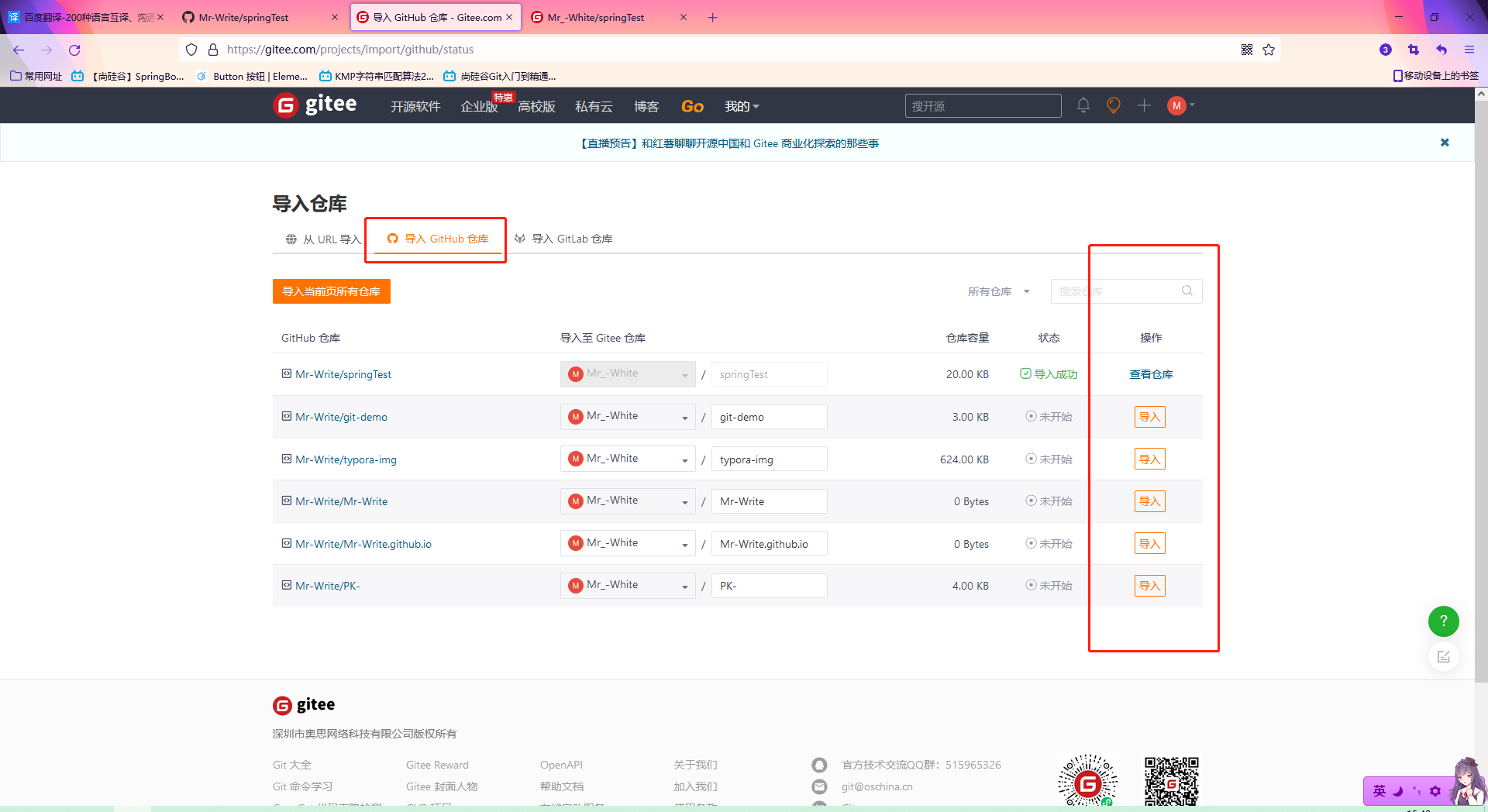The image size is (1488, 812).
Task: Open the 常用网址 bookmarks folder
Action: tap(36, 76)
